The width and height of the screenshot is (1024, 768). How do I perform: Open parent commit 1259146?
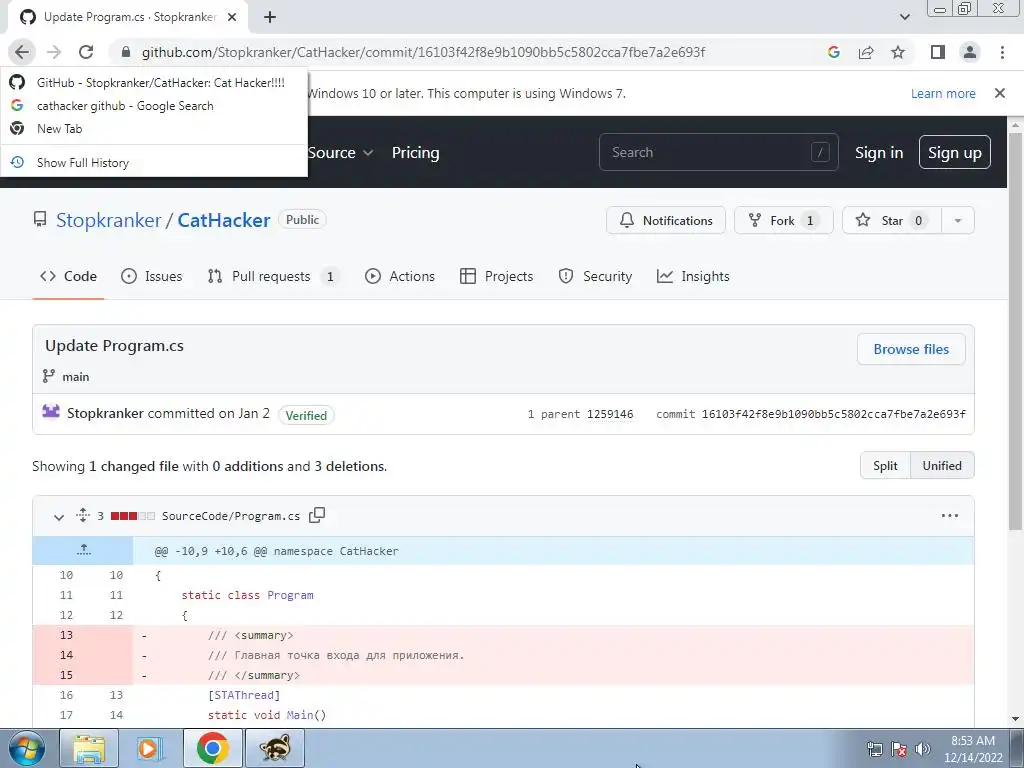[x=610, y=414]
